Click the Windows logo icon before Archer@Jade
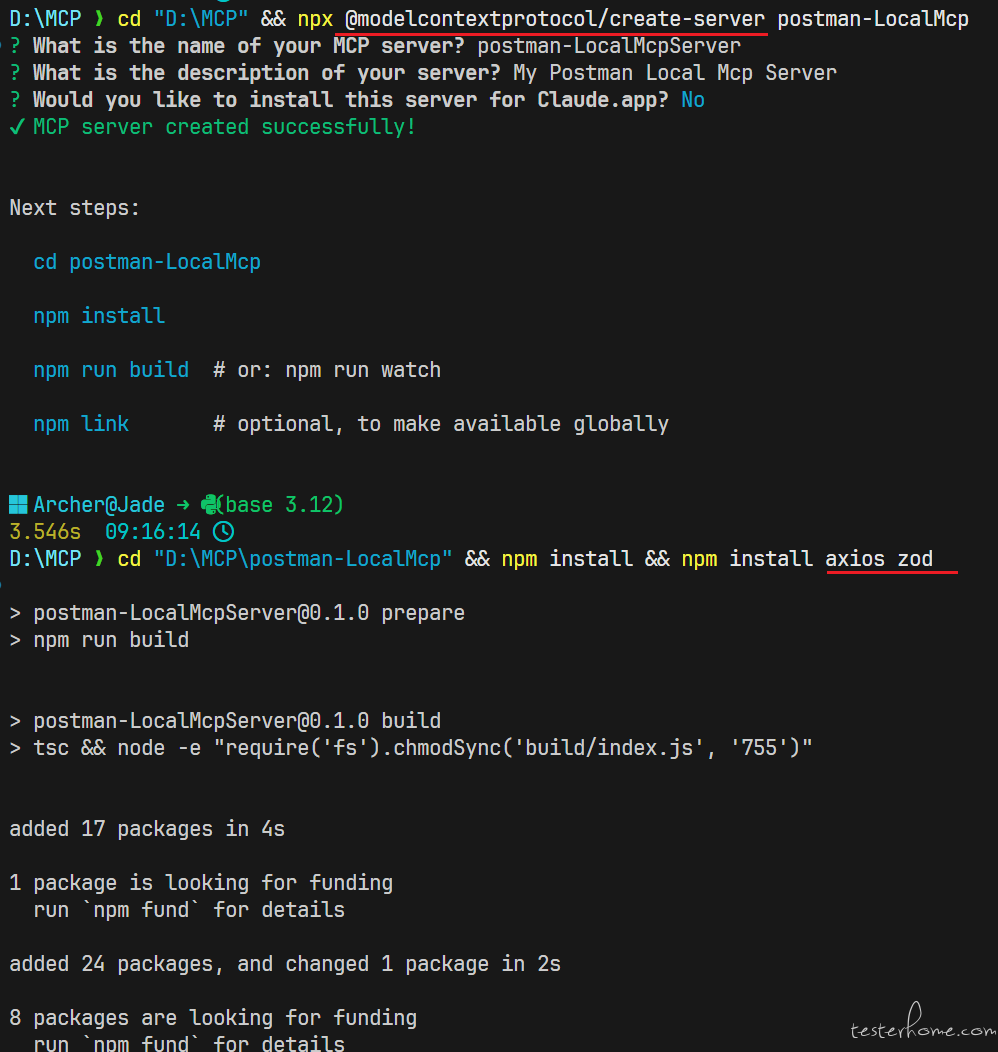Viewport: 998px width, 1052px height. click(x=18, y=505)
